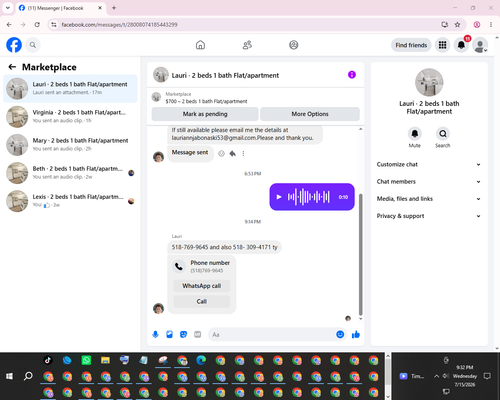Expand Customize chat section

coord(429,164)
